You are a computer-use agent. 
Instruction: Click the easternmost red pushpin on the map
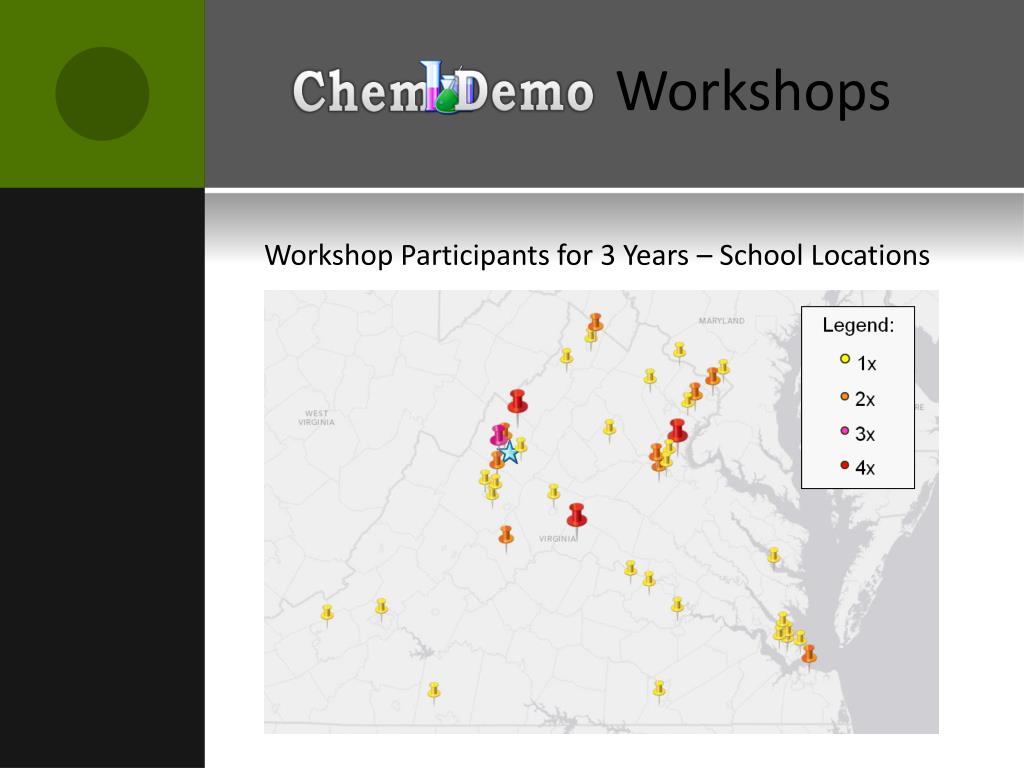(677, 432)
